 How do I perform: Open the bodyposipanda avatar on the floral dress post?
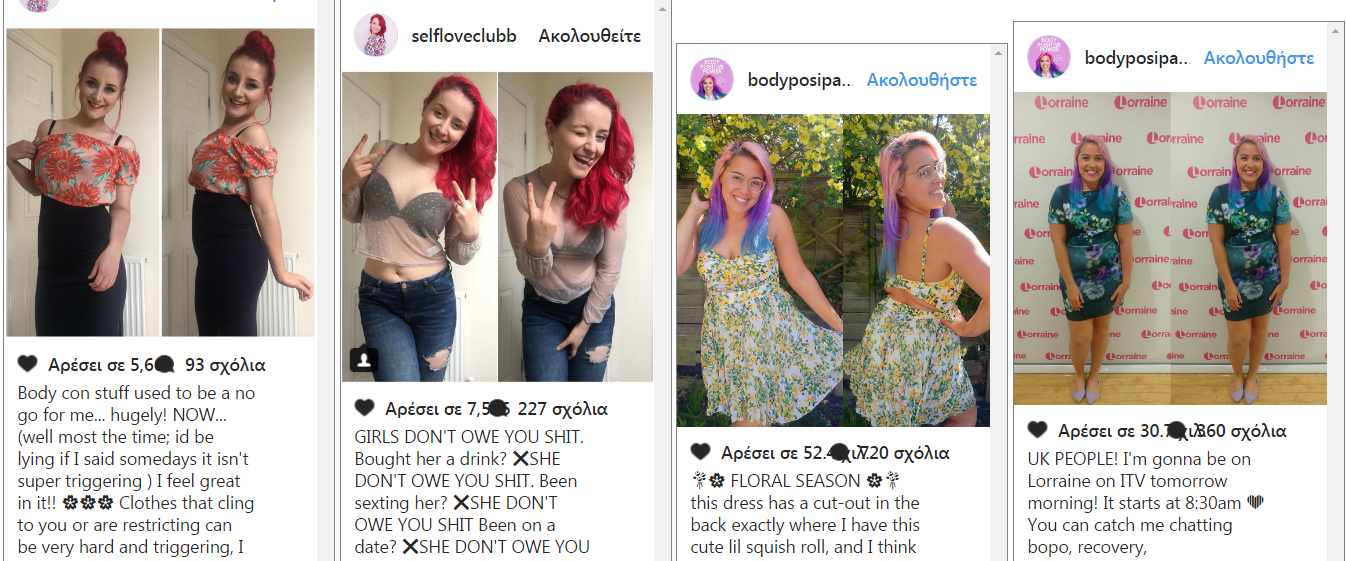coord(712,79)
